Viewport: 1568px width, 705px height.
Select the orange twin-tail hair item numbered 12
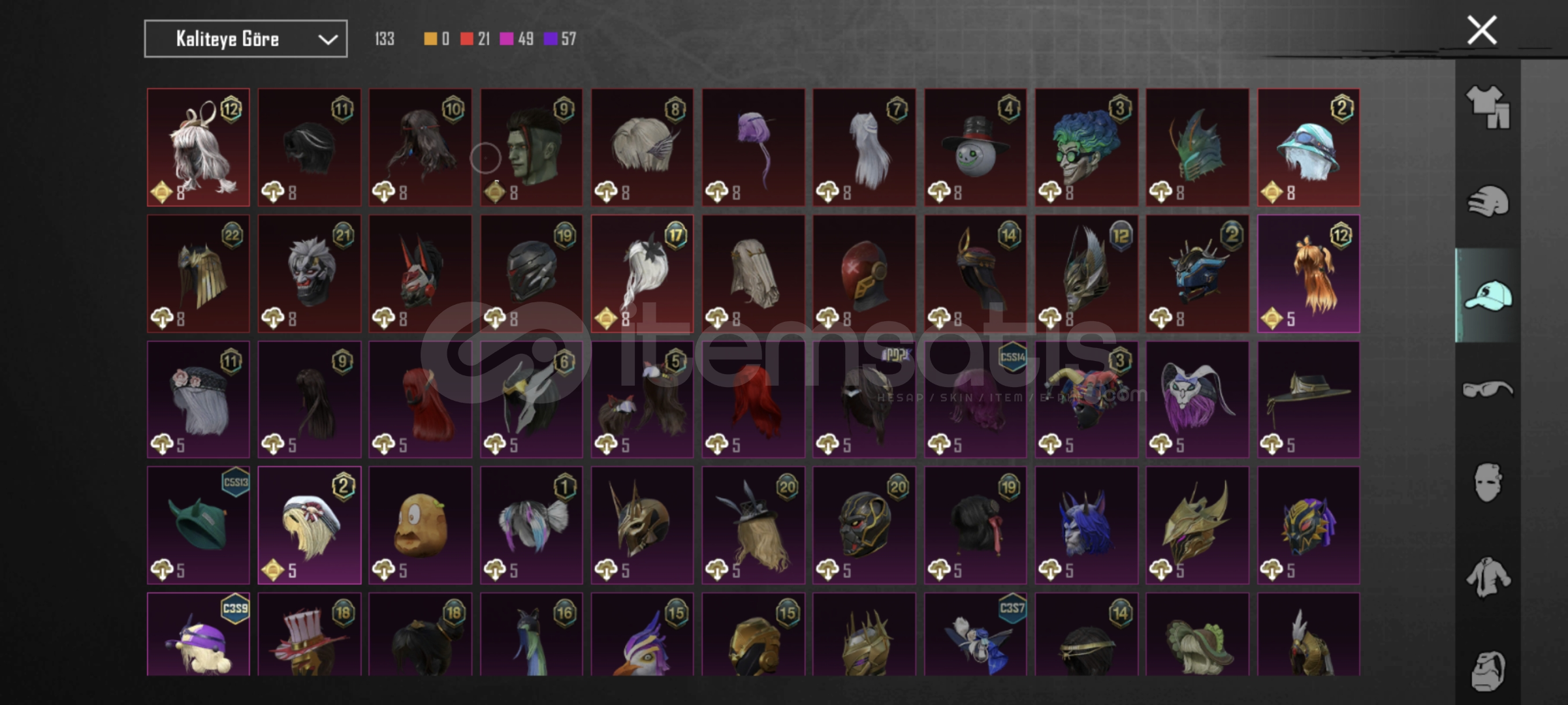tap(1309, 274)
